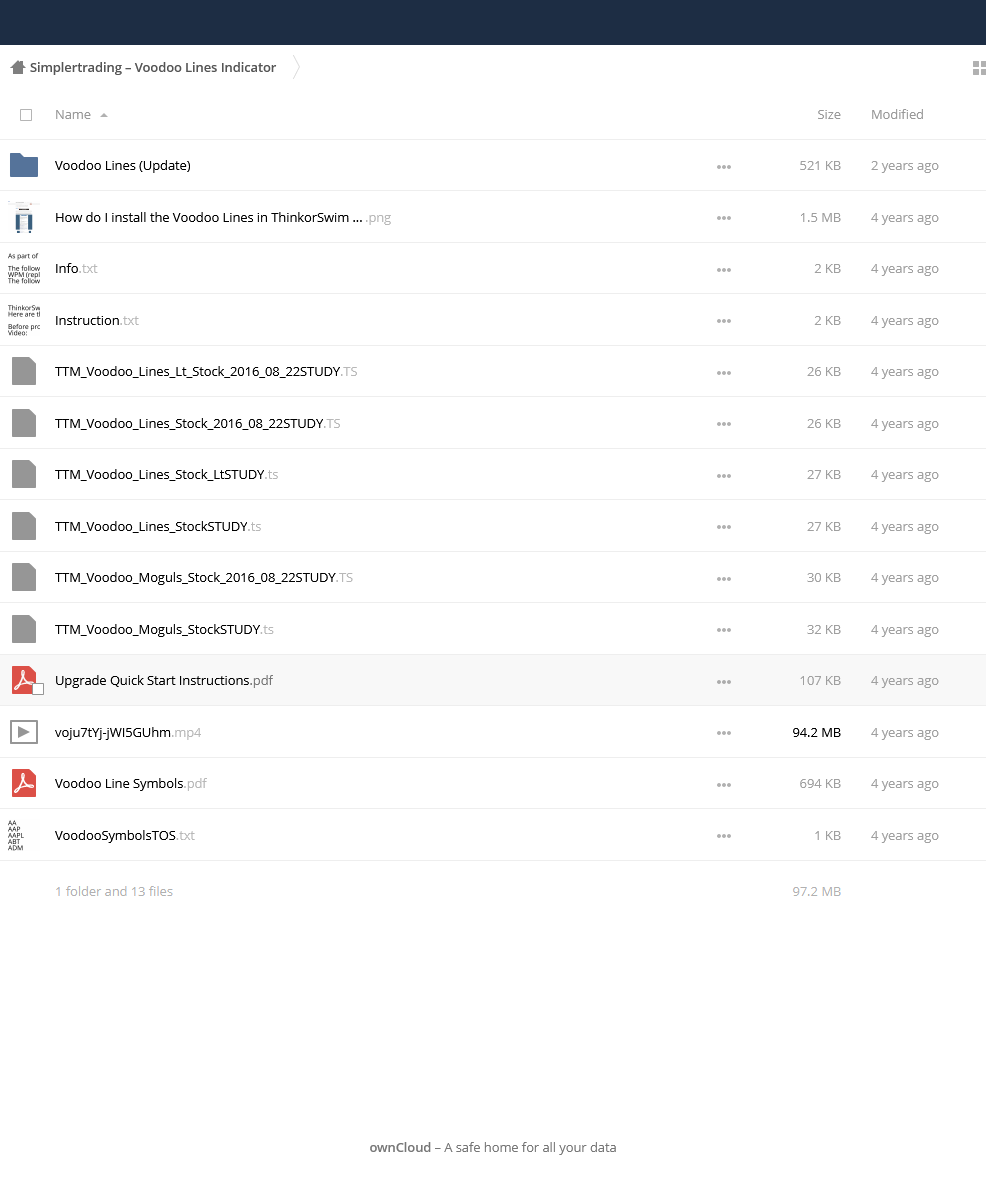Viewport: 986px width, 1177px height.
Task: Click the "1 folder and 13 files" summary
Action: point(114,891)
